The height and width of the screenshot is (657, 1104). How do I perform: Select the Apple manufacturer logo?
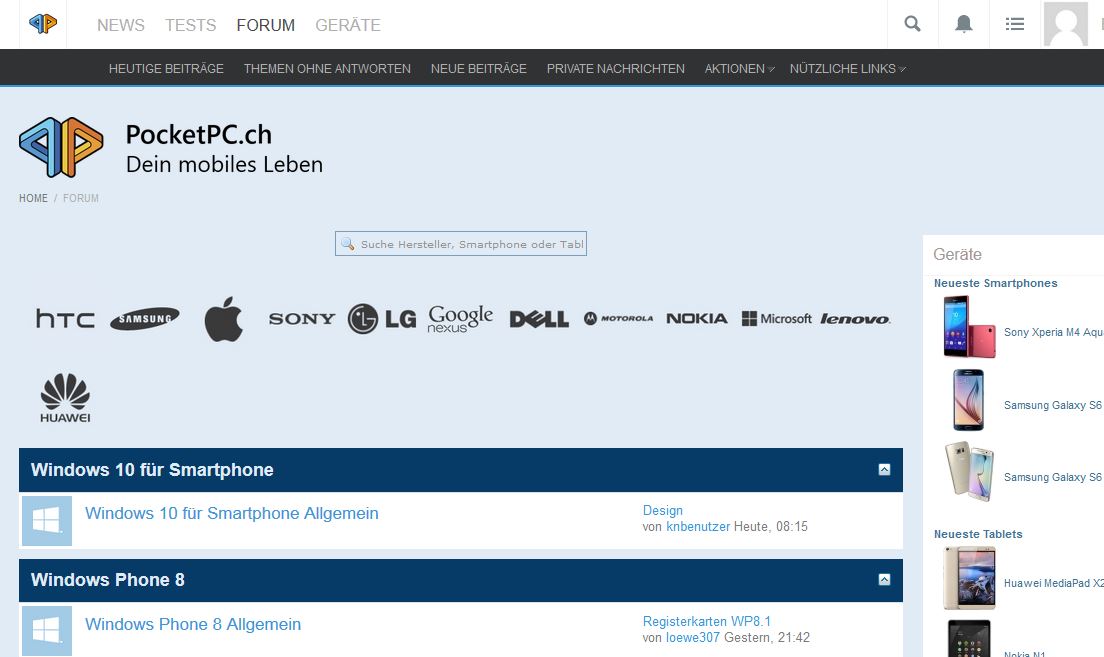pos(224,319)
